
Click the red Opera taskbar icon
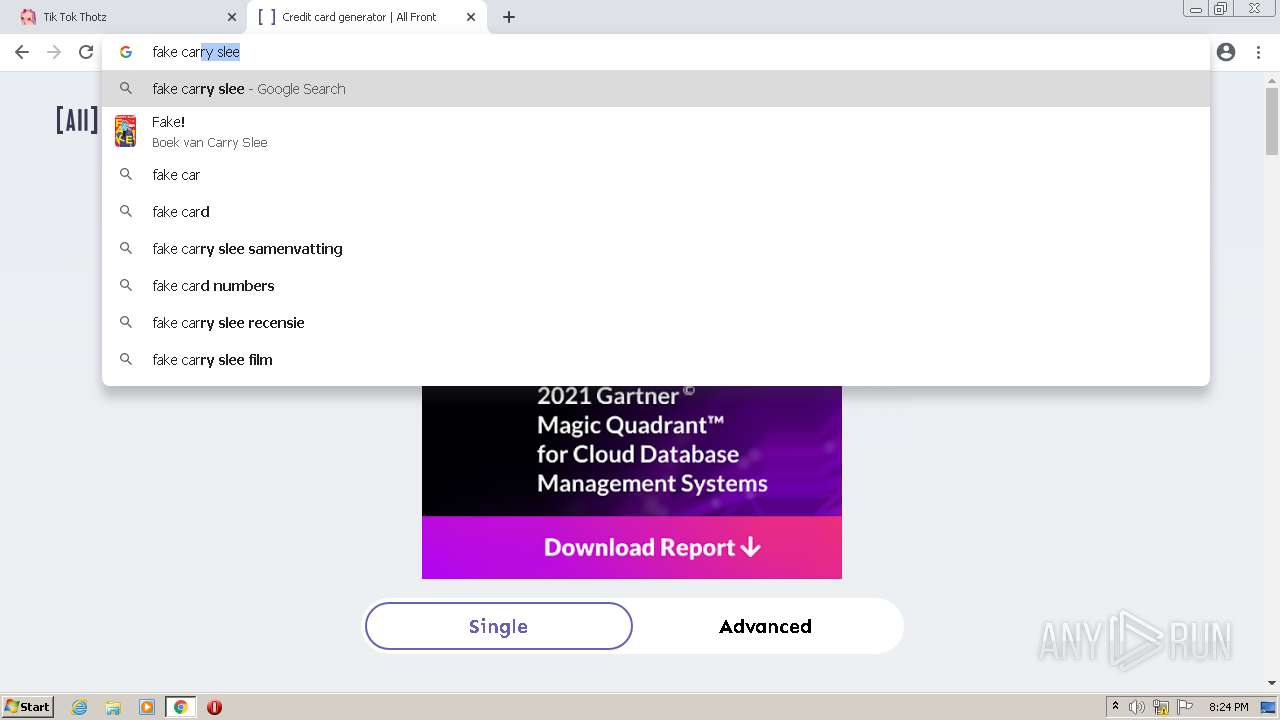point(214,707)
